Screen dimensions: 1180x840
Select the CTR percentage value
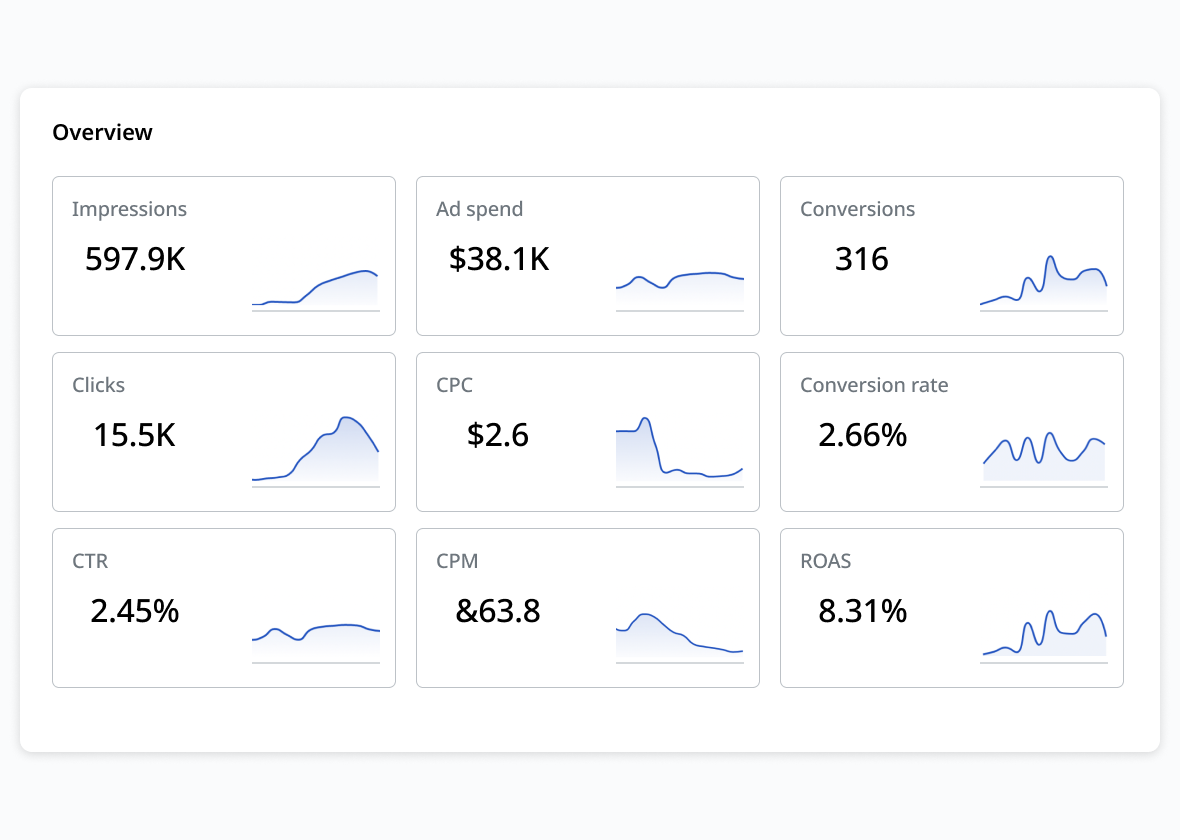[135, 610]
